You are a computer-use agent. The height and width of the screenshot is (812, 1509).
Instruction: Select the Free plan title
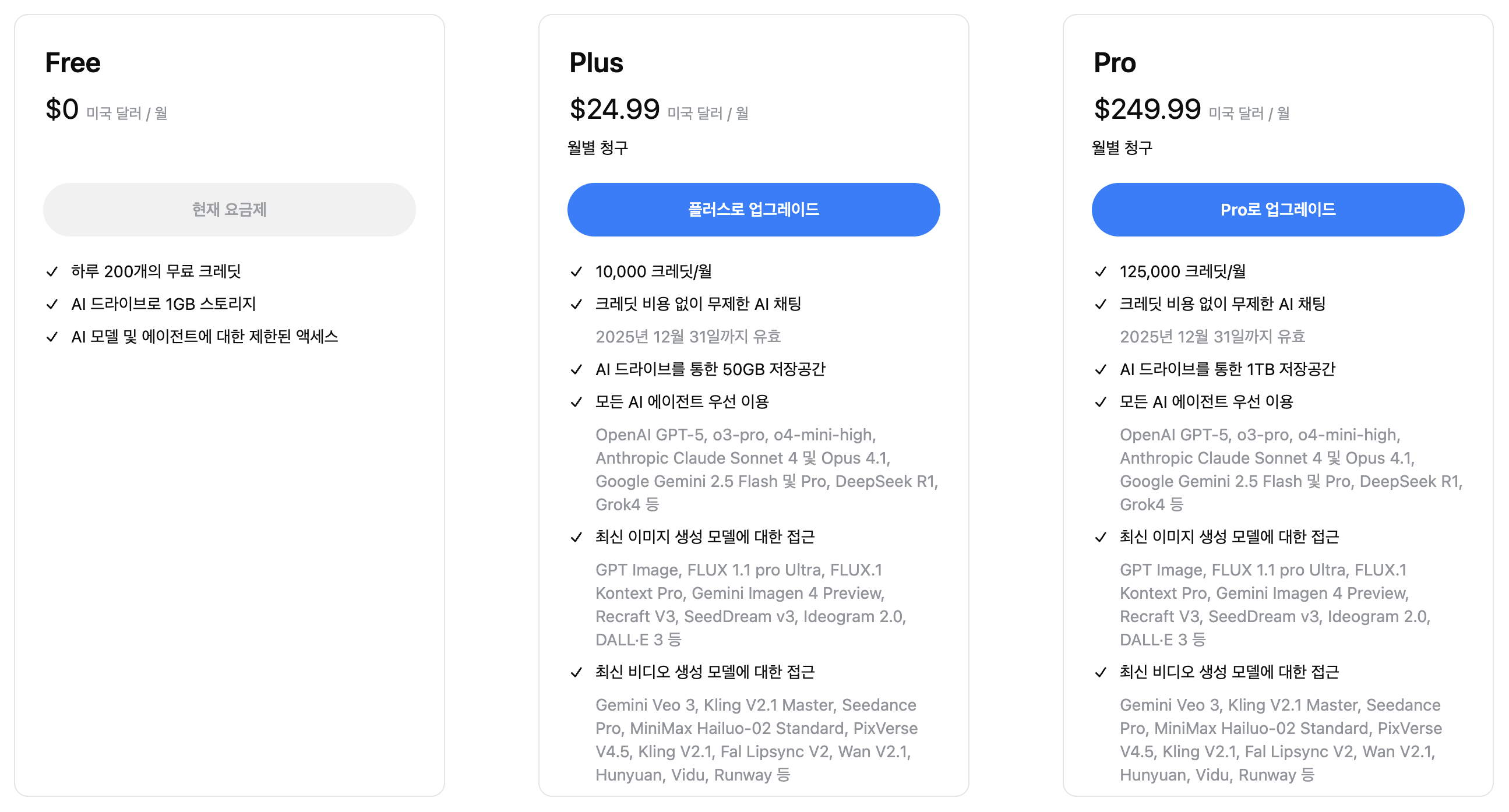pos(73,63)
